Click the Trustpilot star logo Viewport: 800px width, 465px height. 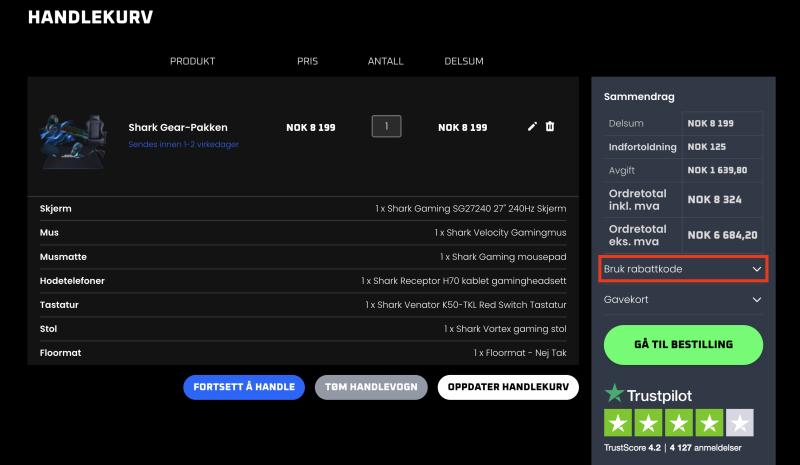click(614, 394)
